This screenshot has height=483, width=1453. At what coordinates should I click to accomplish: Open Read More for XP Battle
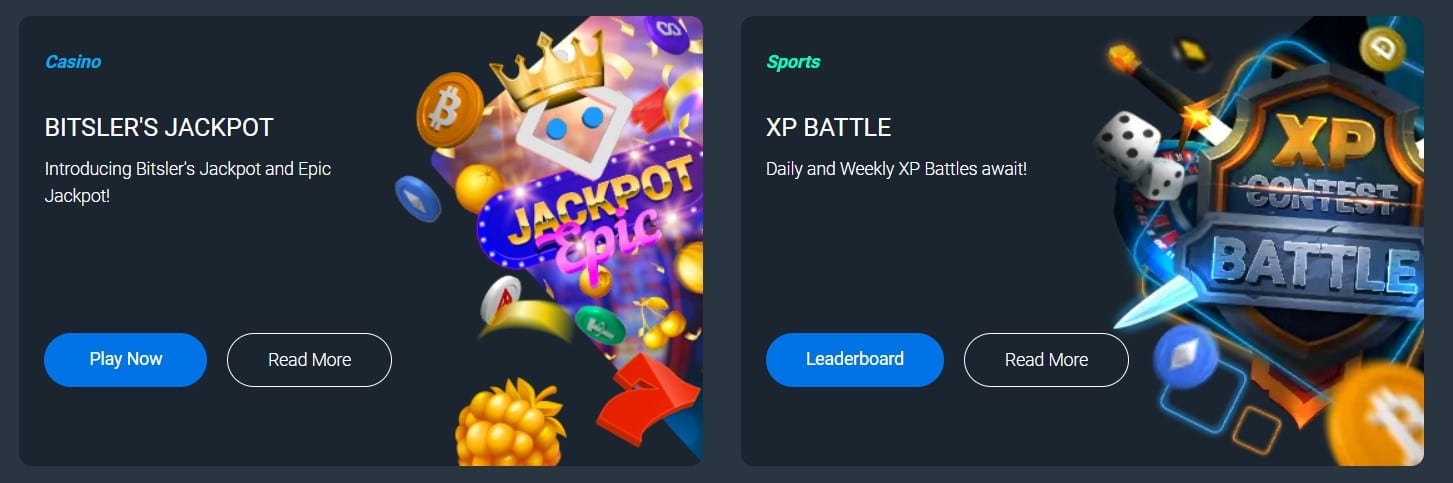point(1046,360)
